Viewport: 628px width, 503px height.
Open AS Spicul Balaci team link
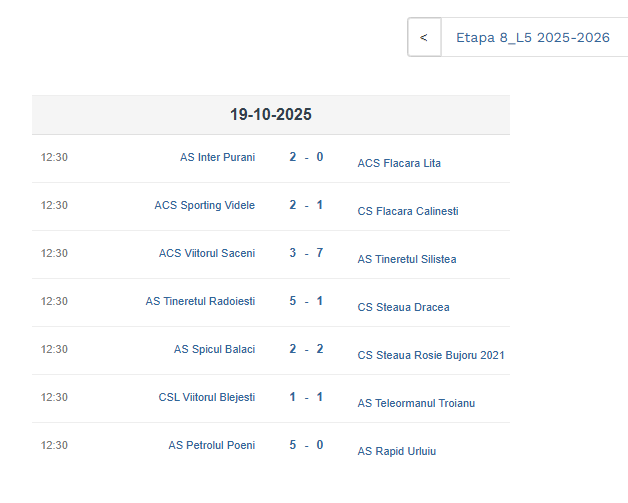click(214, 349)
